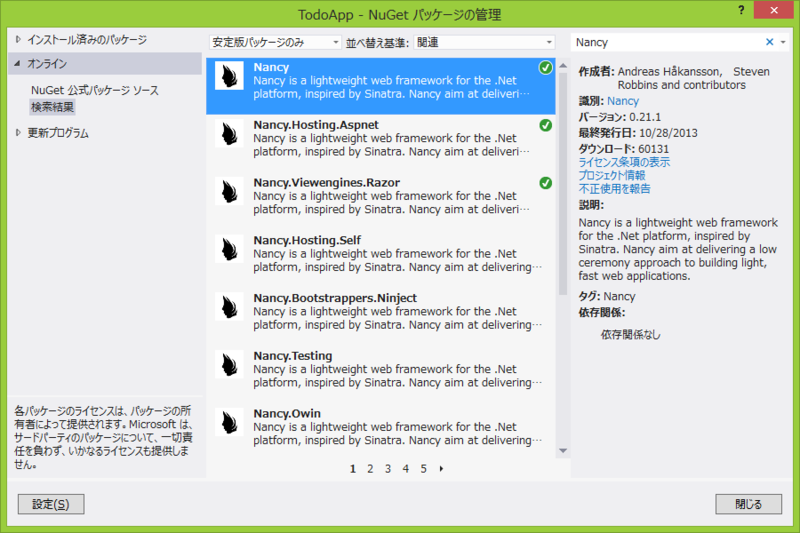Click package list scroll down arrow

(x=563, y=451)
